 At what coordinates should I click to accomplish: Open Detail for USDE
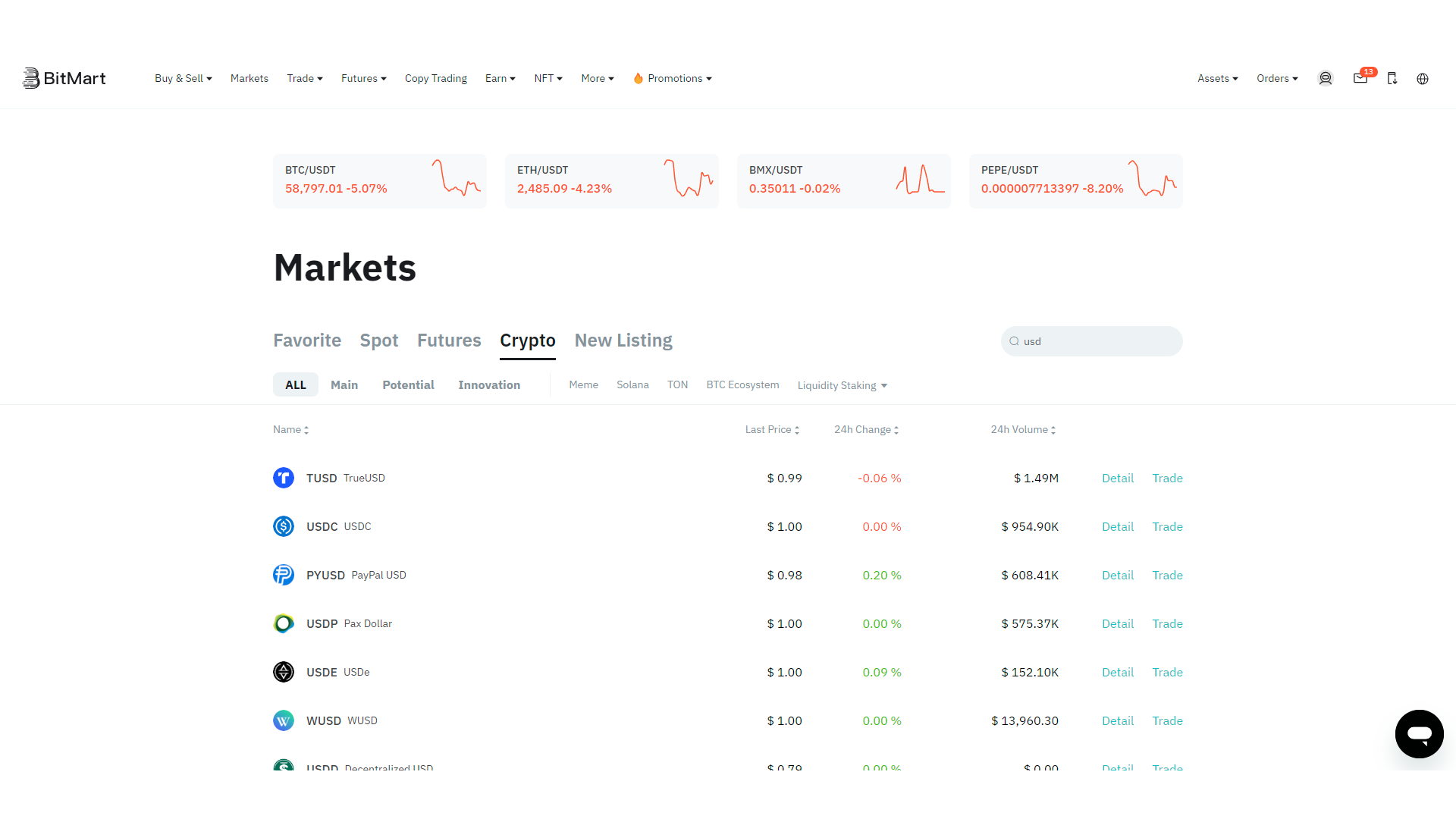pyautogui.click(x=1118, y=672)
